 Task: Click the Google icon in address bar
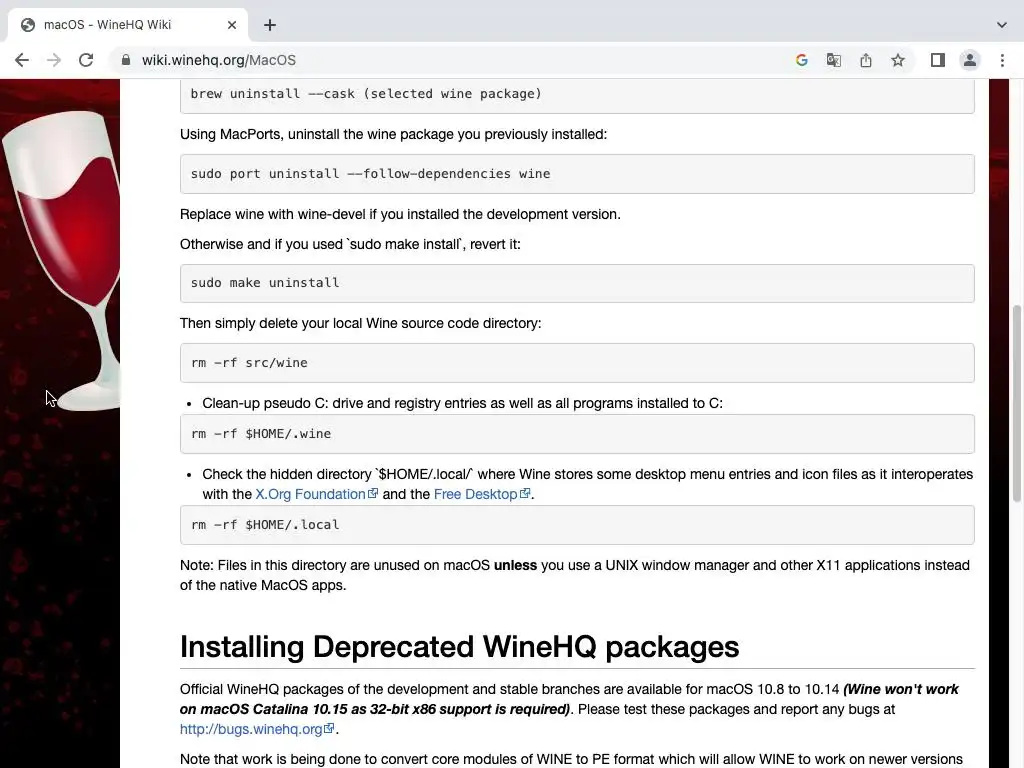pos(801,60)
